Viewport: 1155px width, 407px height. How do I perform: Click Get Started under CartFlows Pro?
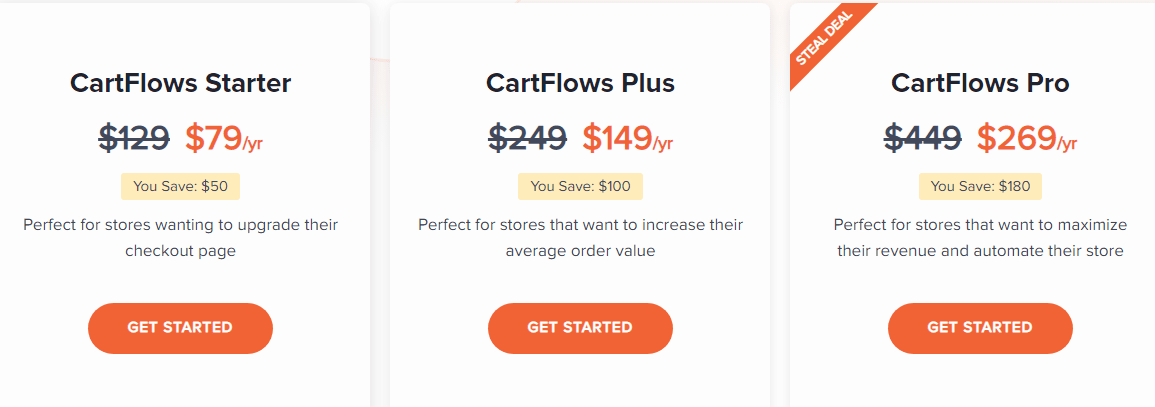point(980,328)
